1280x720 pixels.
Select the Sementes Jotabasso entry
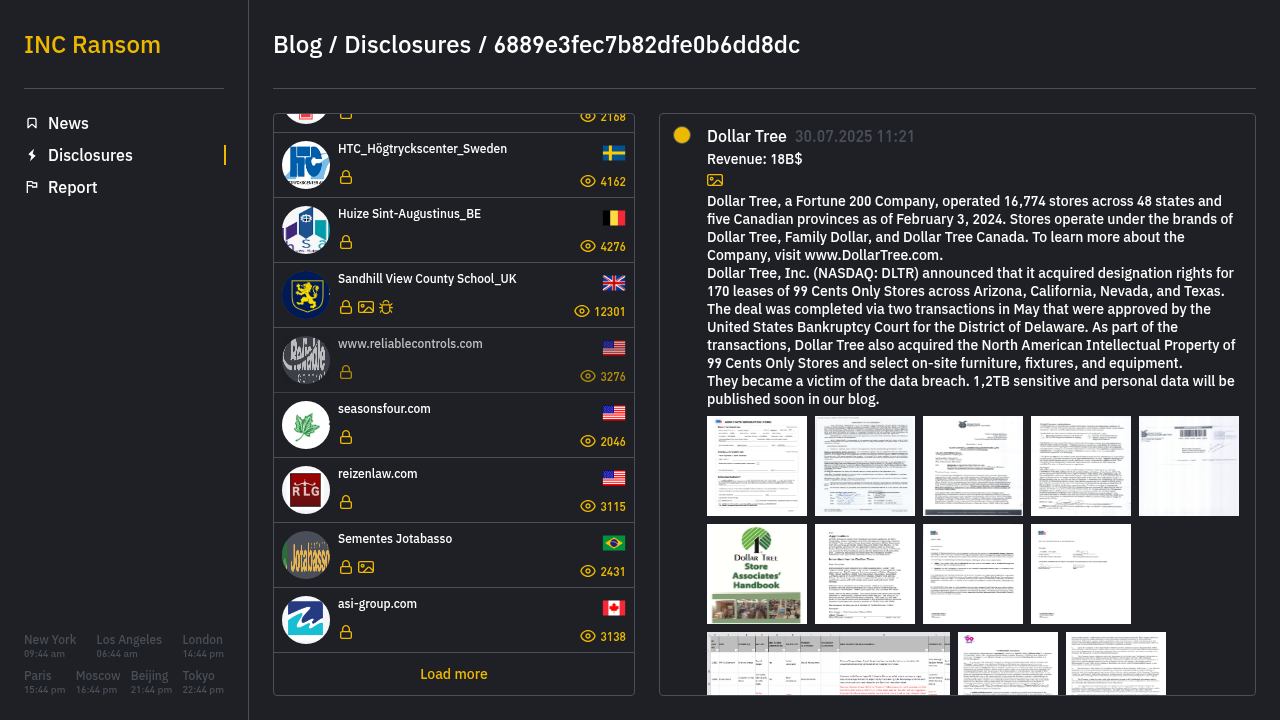pyautogui.click(x=454, y=555)
